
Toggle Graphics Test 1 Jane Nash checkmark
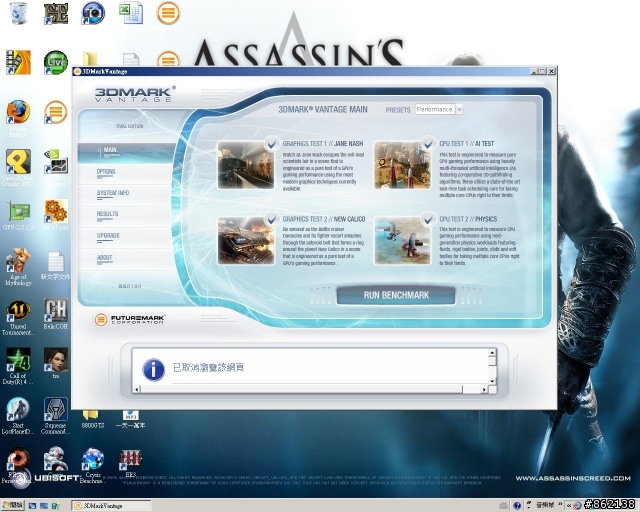(x=271, y=144)
